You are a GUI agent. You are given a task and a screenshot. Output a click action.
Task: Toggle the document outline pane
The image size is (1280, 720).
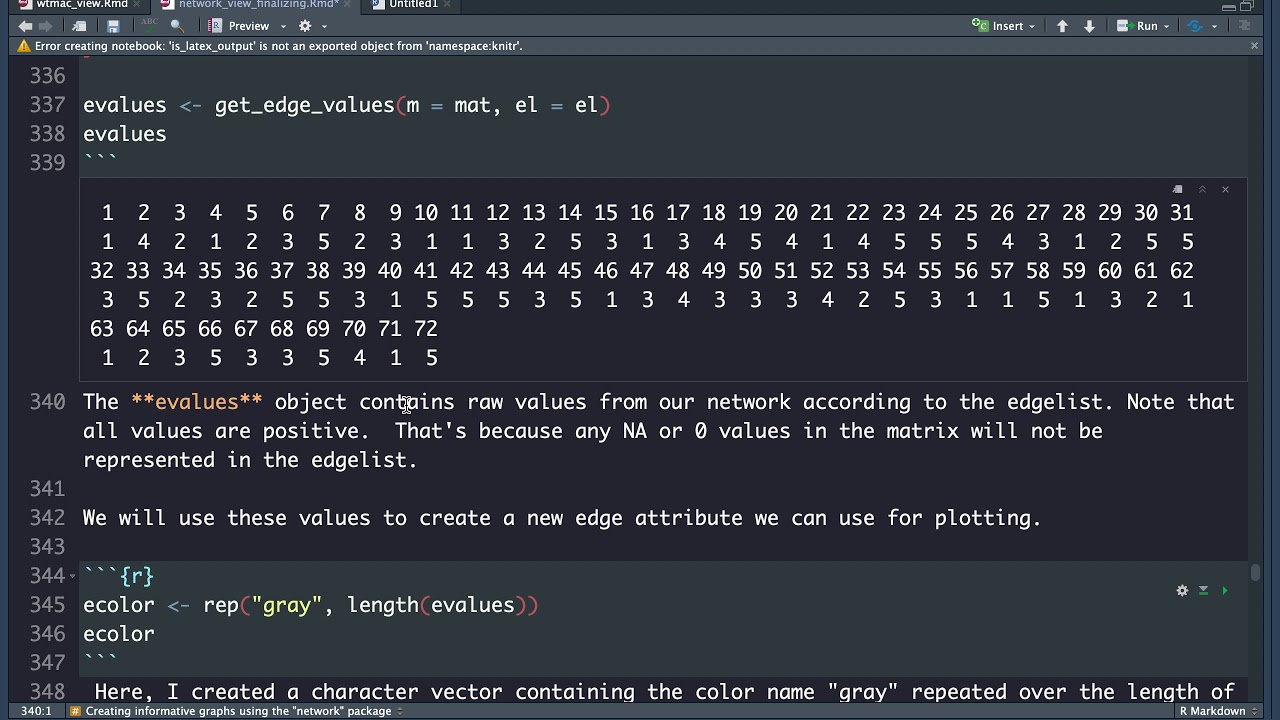(x=1245, y=26)
